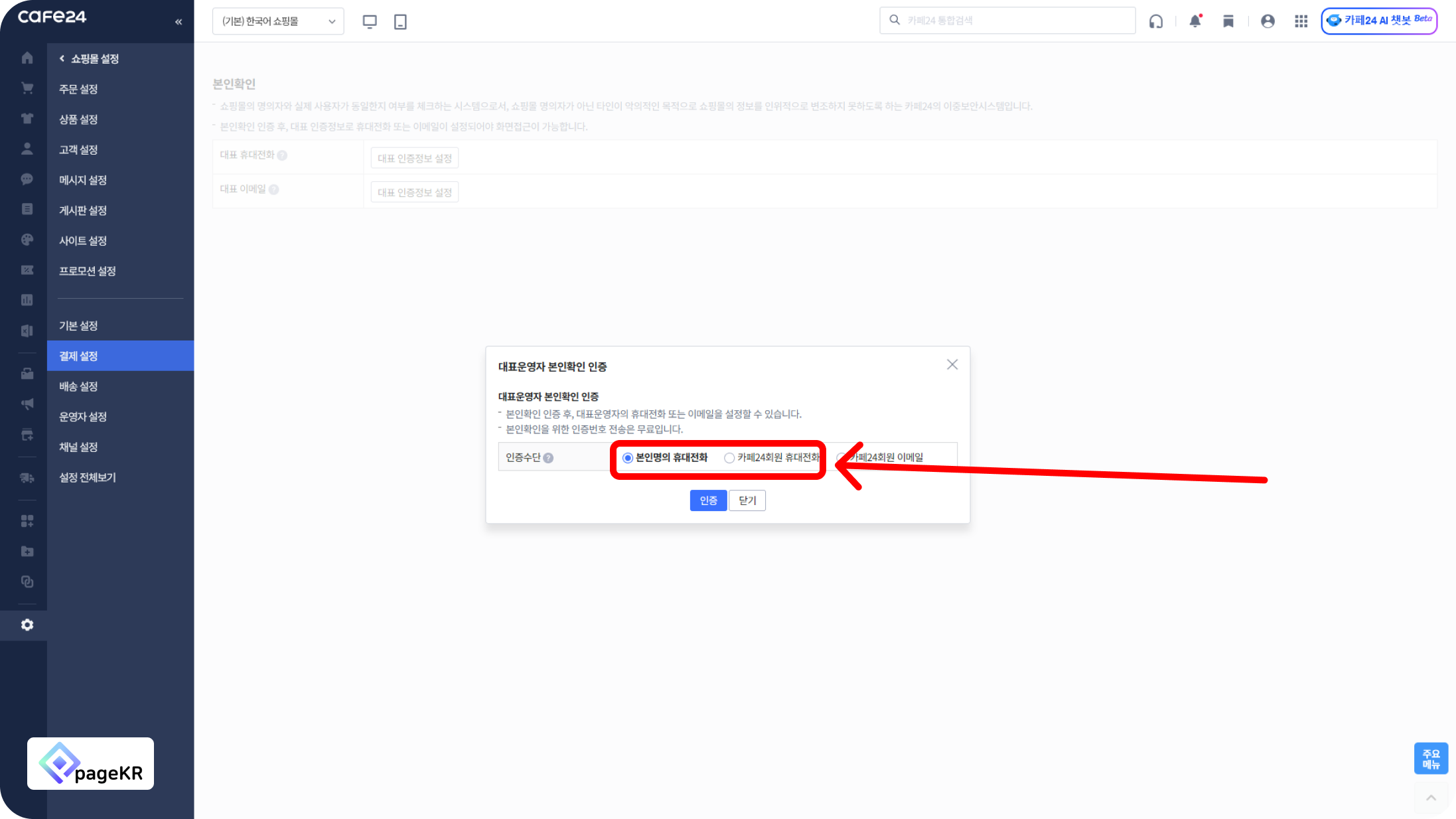Click the notification bell icon

[1195, 21]
